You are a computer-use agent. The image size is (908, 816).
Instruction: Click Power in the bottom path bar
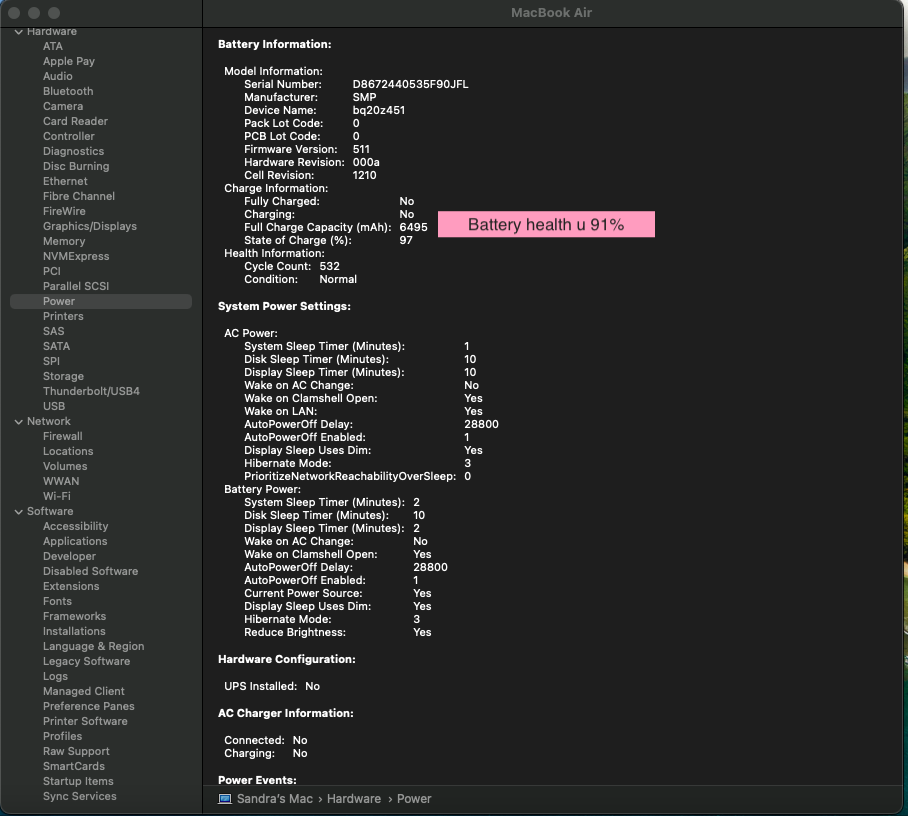coord(414,799)
